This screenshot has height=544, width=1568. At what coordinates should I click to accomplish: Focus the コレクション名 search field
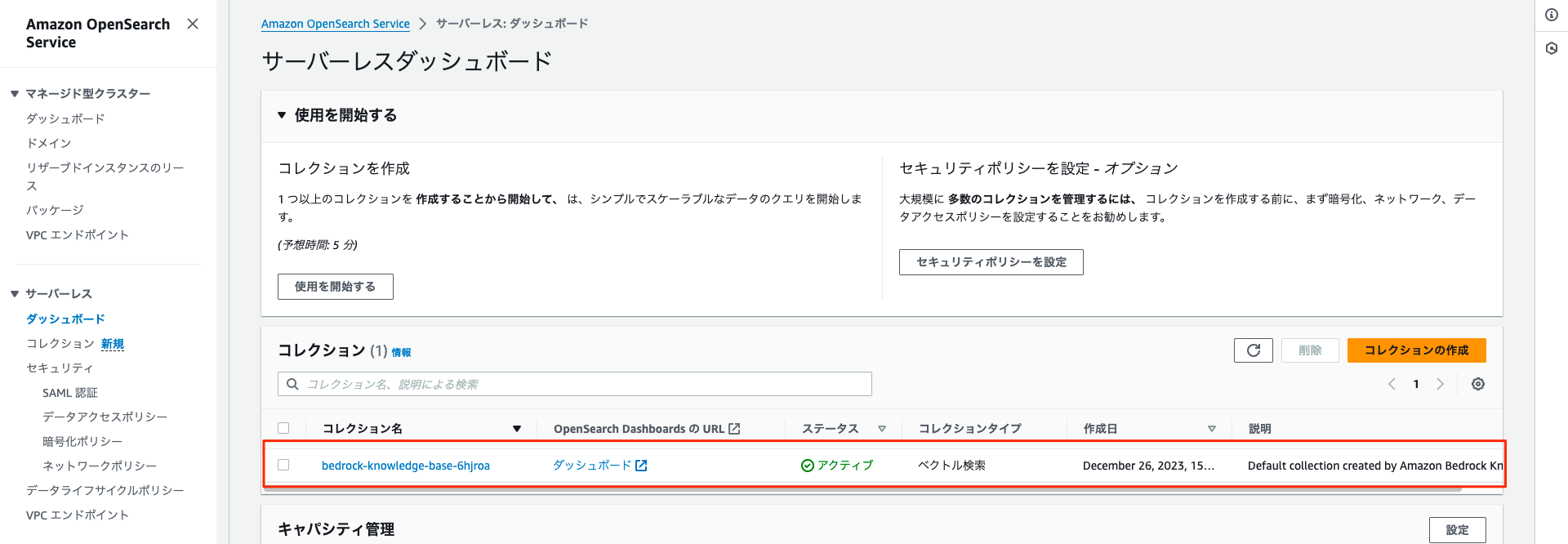pos(575,384)
